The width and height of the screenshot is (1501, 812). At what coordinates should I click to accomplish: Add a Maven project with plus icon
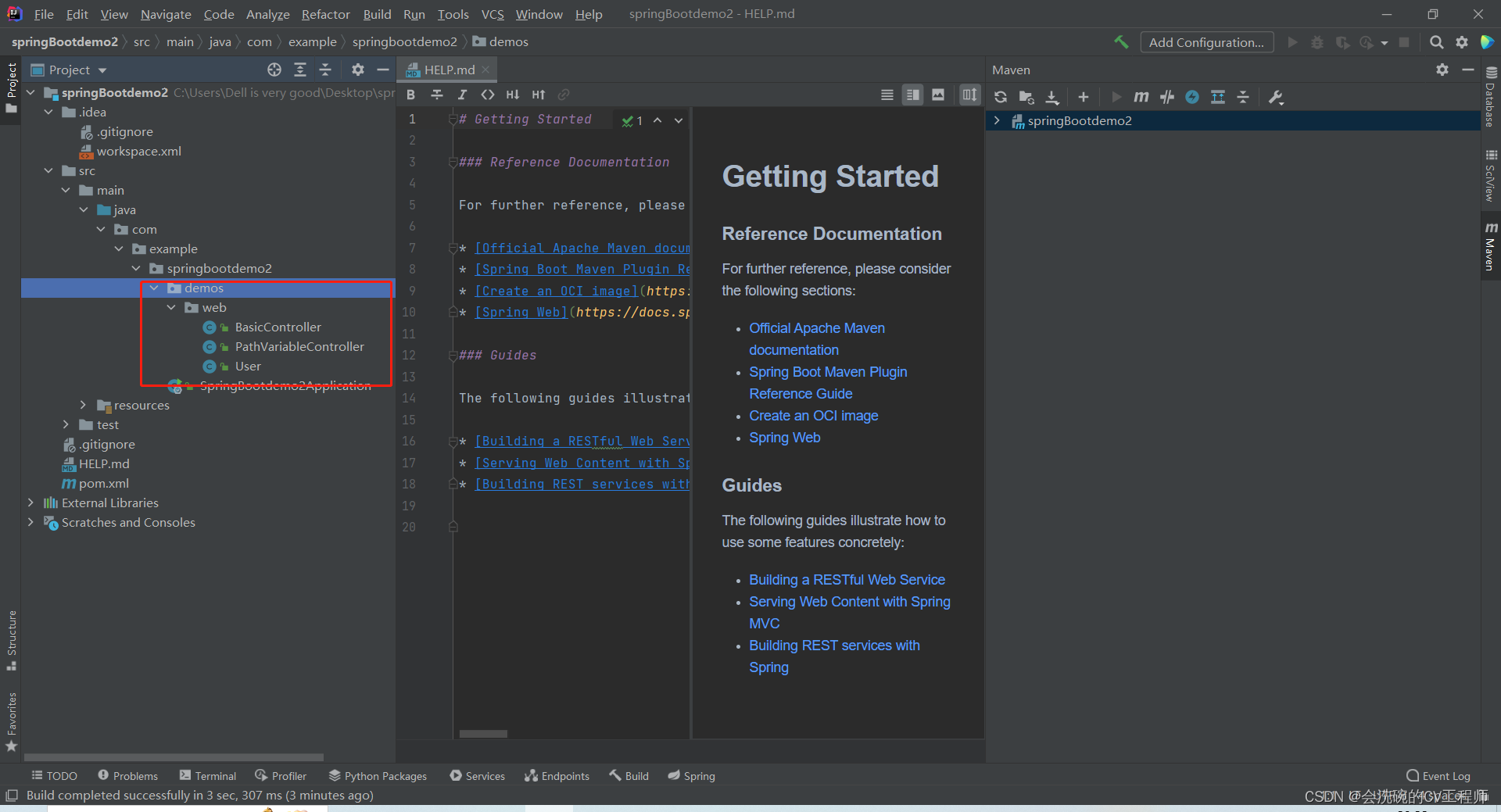point(1083,97)
